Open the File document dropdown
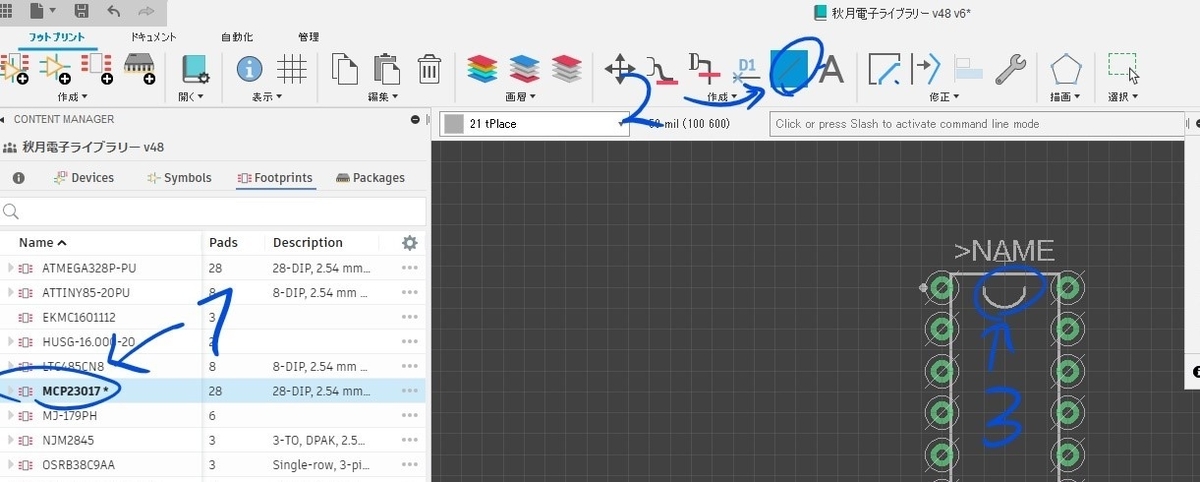This screenshot has height=482, width=1200. (44, 12)
